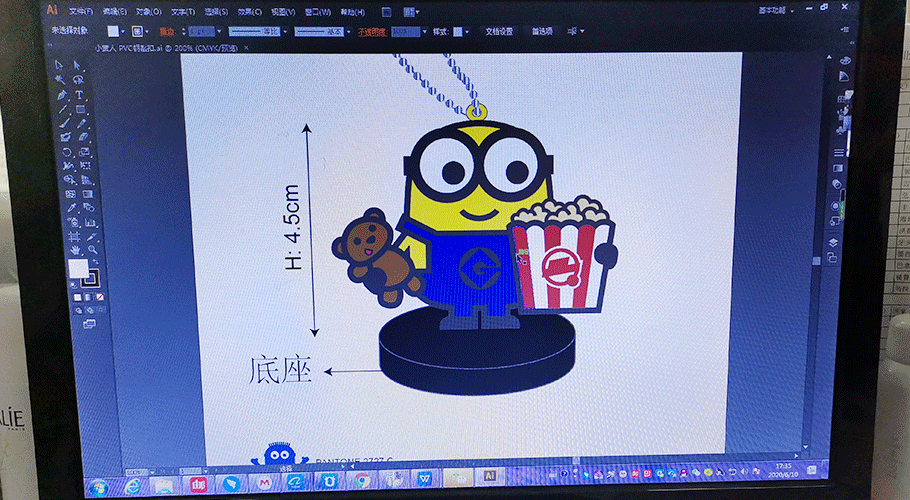Open the Windows Start button
Image resolution: width=910 pixels, height=500 pixels.
tap(98, 485)
